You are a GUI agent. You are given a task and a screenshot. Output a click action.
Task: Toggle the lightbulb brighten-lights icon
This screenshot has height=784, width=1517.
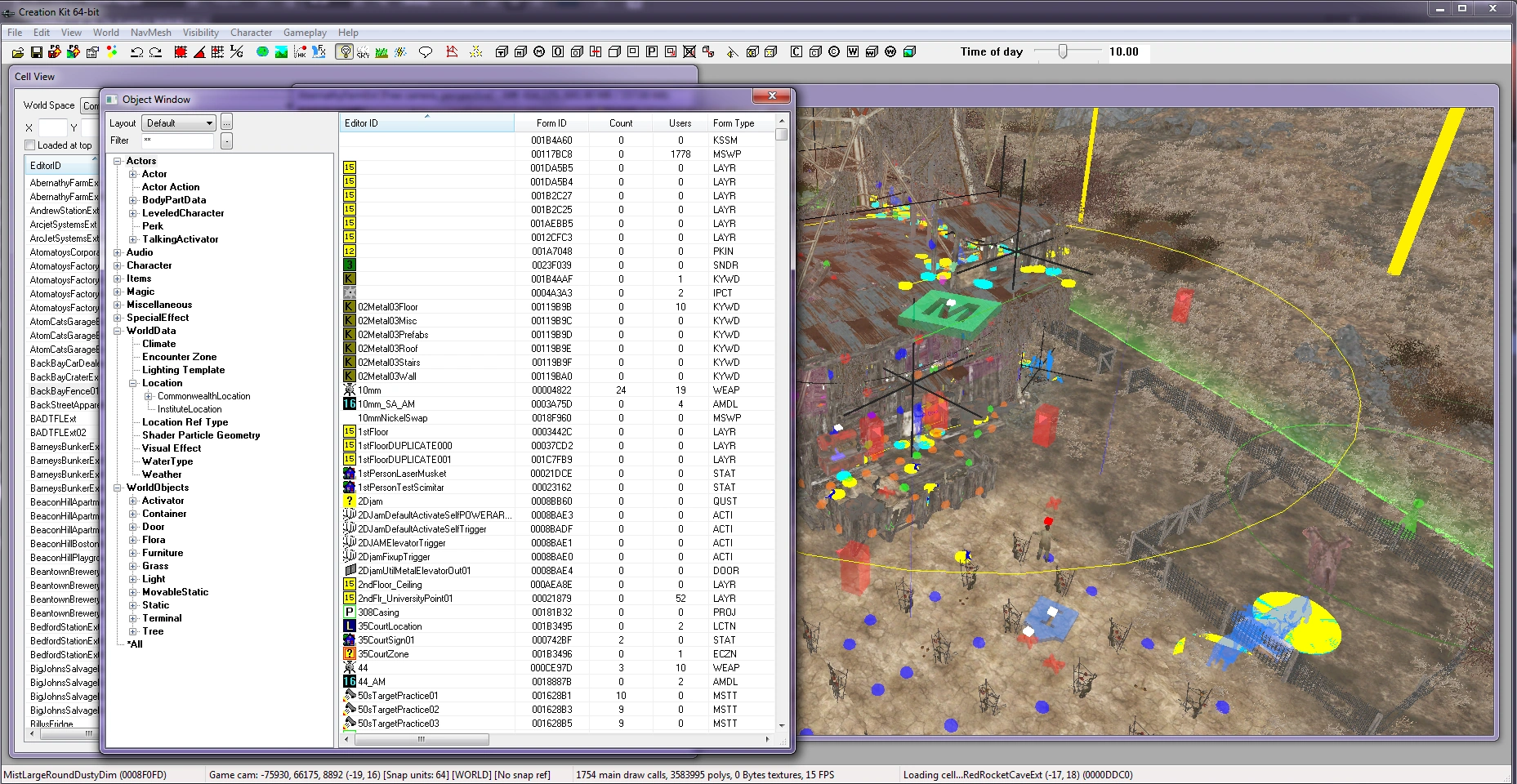pos(345,52)
